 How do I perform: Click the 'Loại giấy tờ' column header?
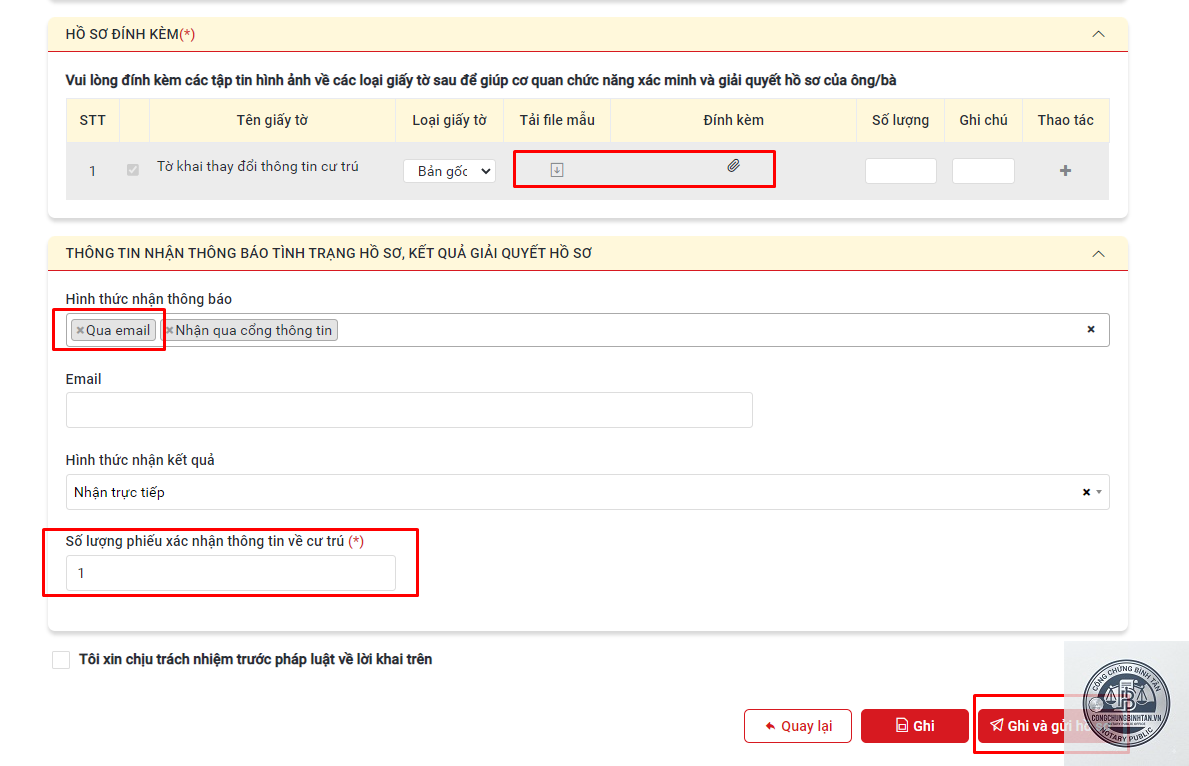(449, 120)
